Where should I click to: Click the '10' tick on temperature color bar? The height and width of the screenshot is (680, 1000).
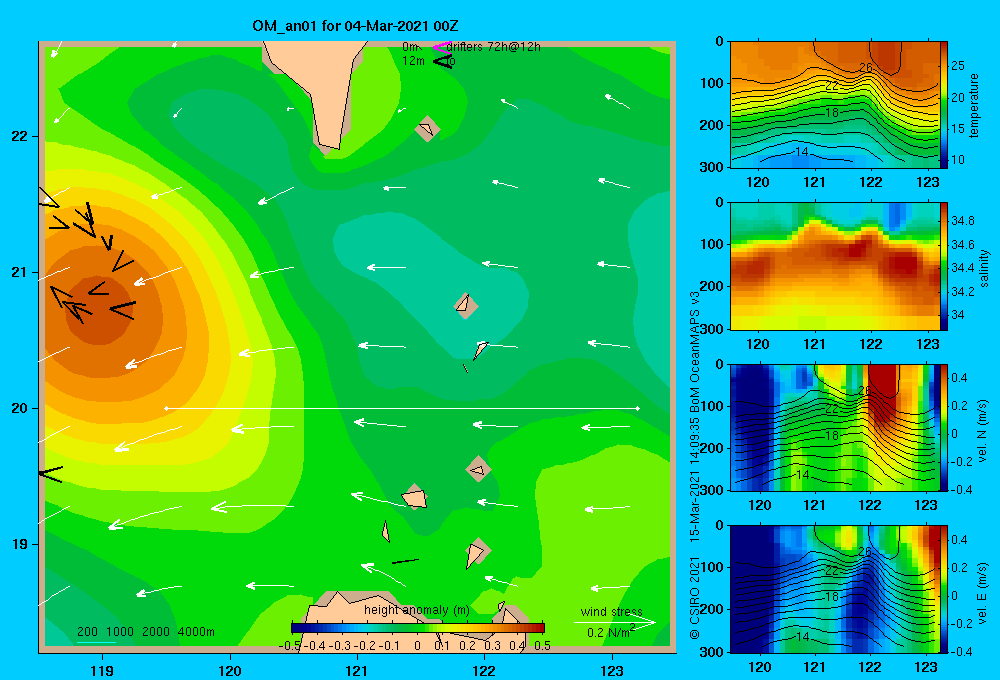click(x=957, y=160)
